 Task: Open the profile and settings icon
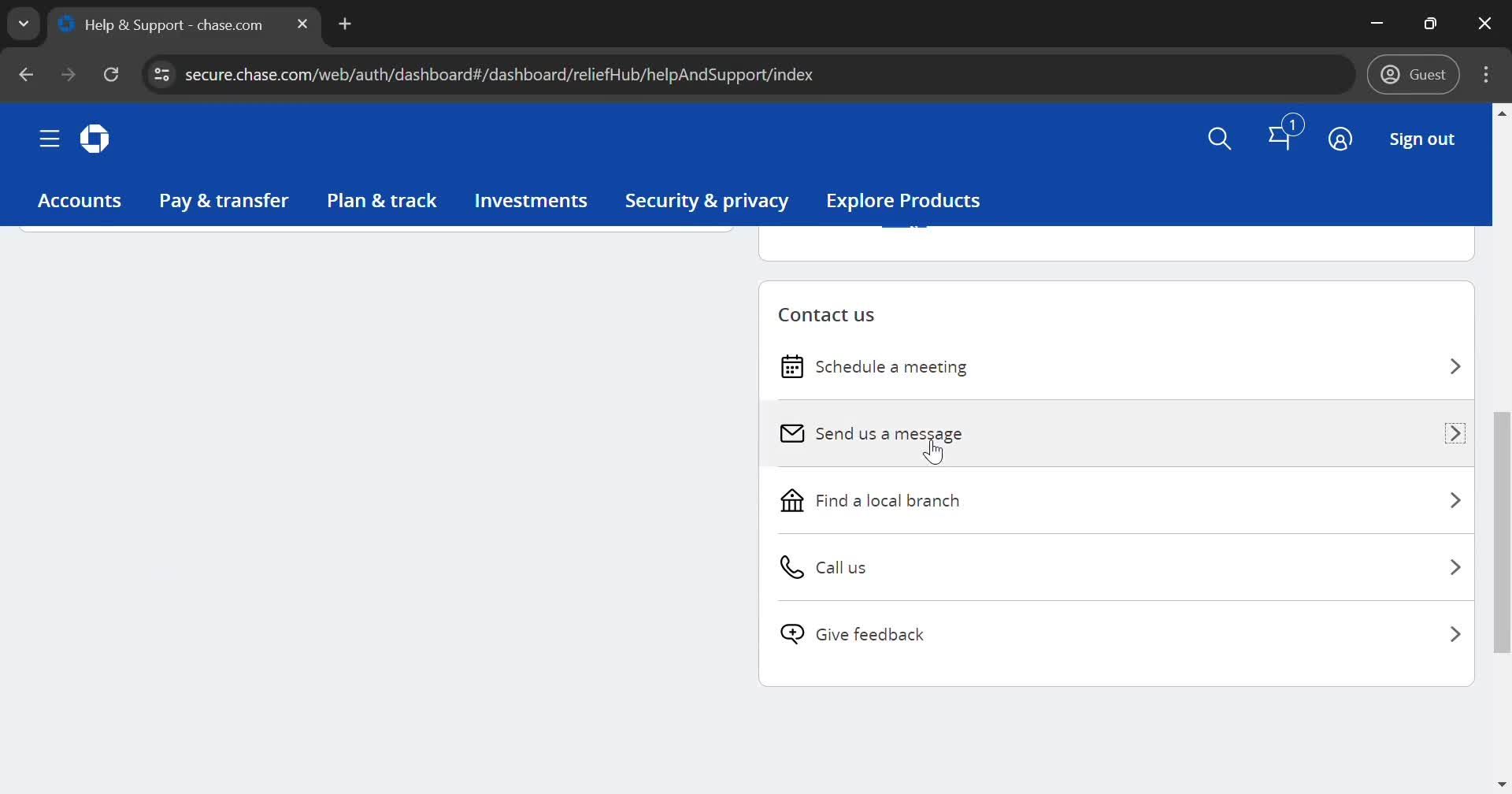(1340, 139)
